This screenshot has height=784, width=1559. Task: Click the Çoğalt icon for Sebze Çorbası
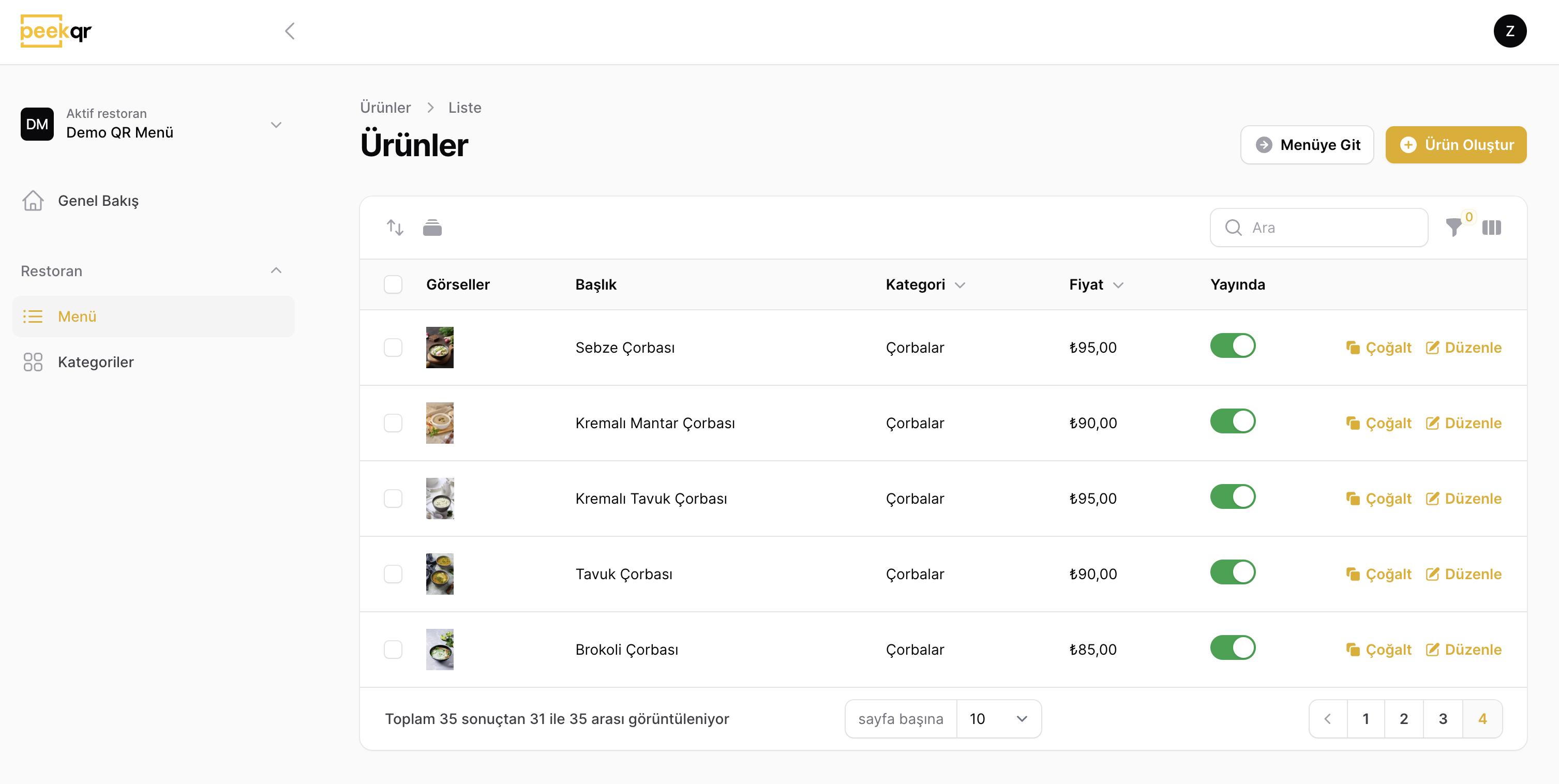[1353, 347]
